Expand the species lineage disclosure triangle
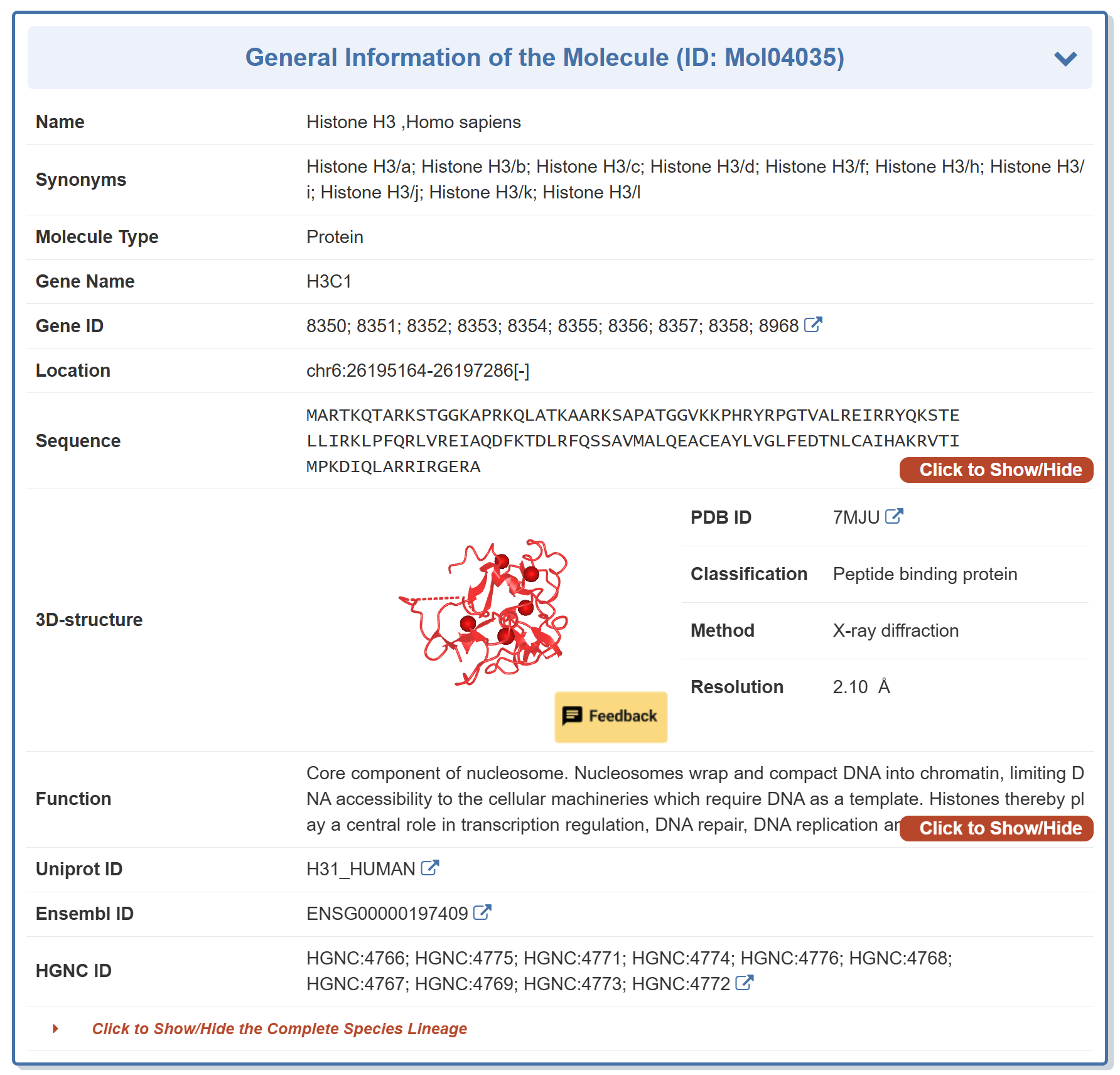 coord(55,1029)
